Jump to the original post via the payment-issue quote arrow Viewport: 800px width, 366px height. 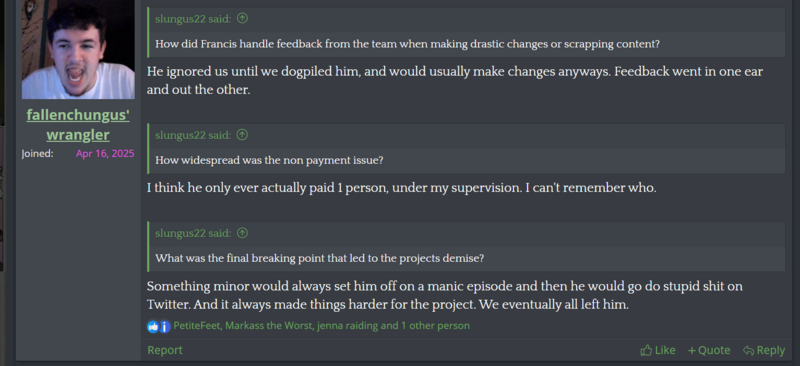[x=242, y=135]
